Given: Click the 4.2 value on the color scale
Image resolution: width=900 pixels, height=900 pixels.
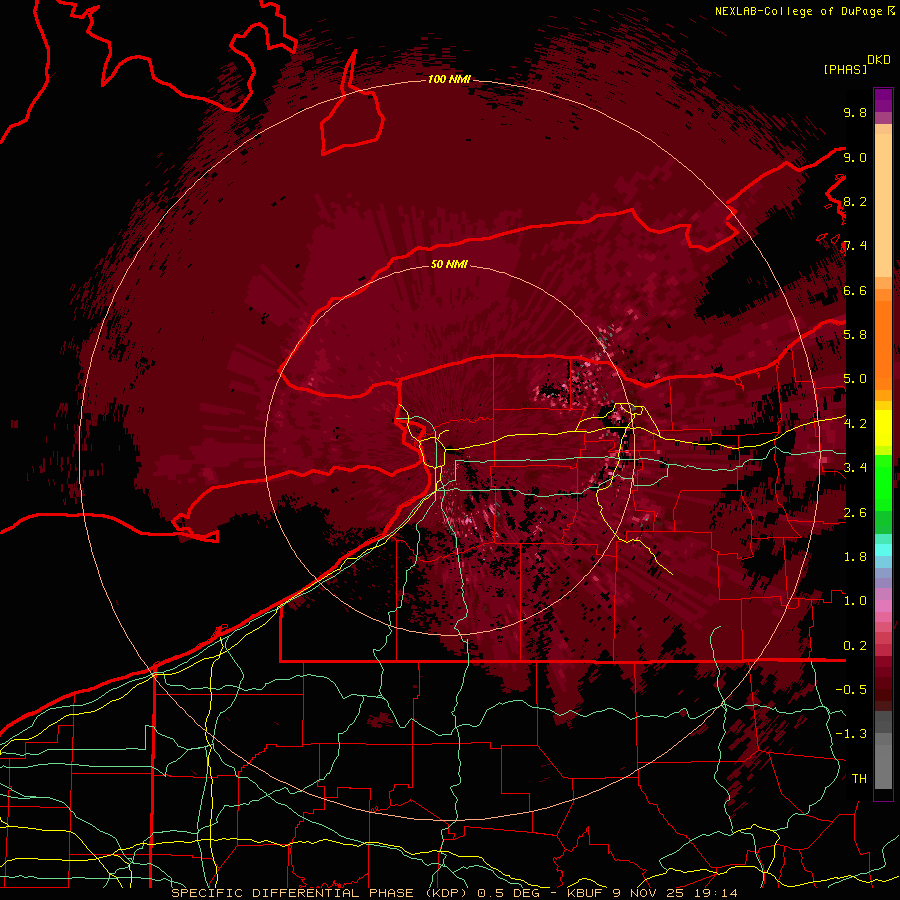Looking at the screenshot, I should [x=855, y=424].
